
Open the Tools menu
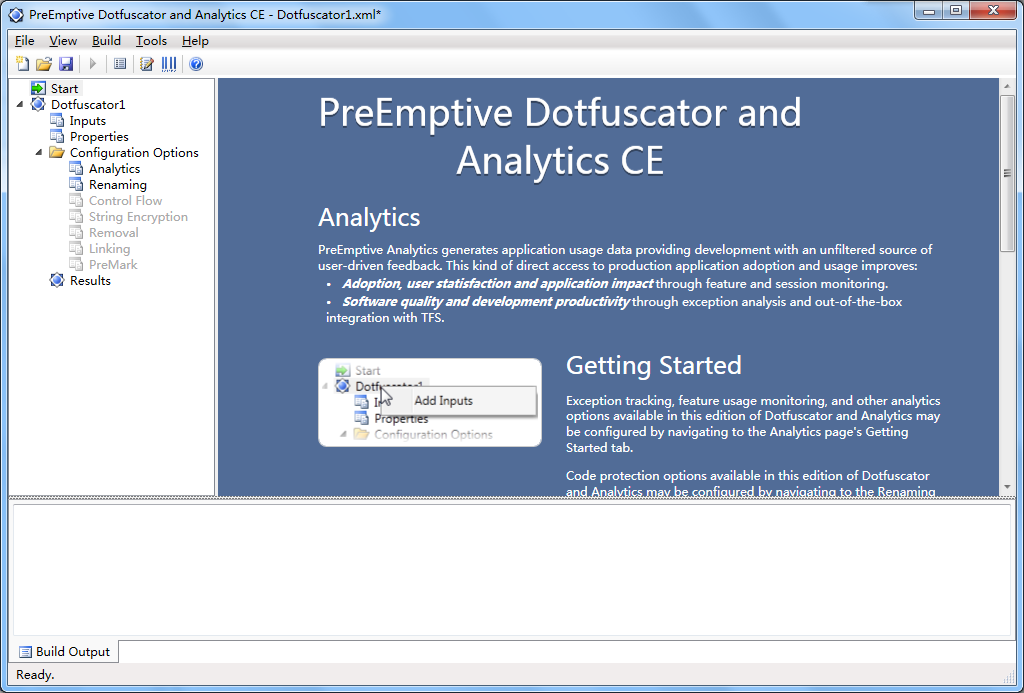pyautogui.click(x=152, y=40)
